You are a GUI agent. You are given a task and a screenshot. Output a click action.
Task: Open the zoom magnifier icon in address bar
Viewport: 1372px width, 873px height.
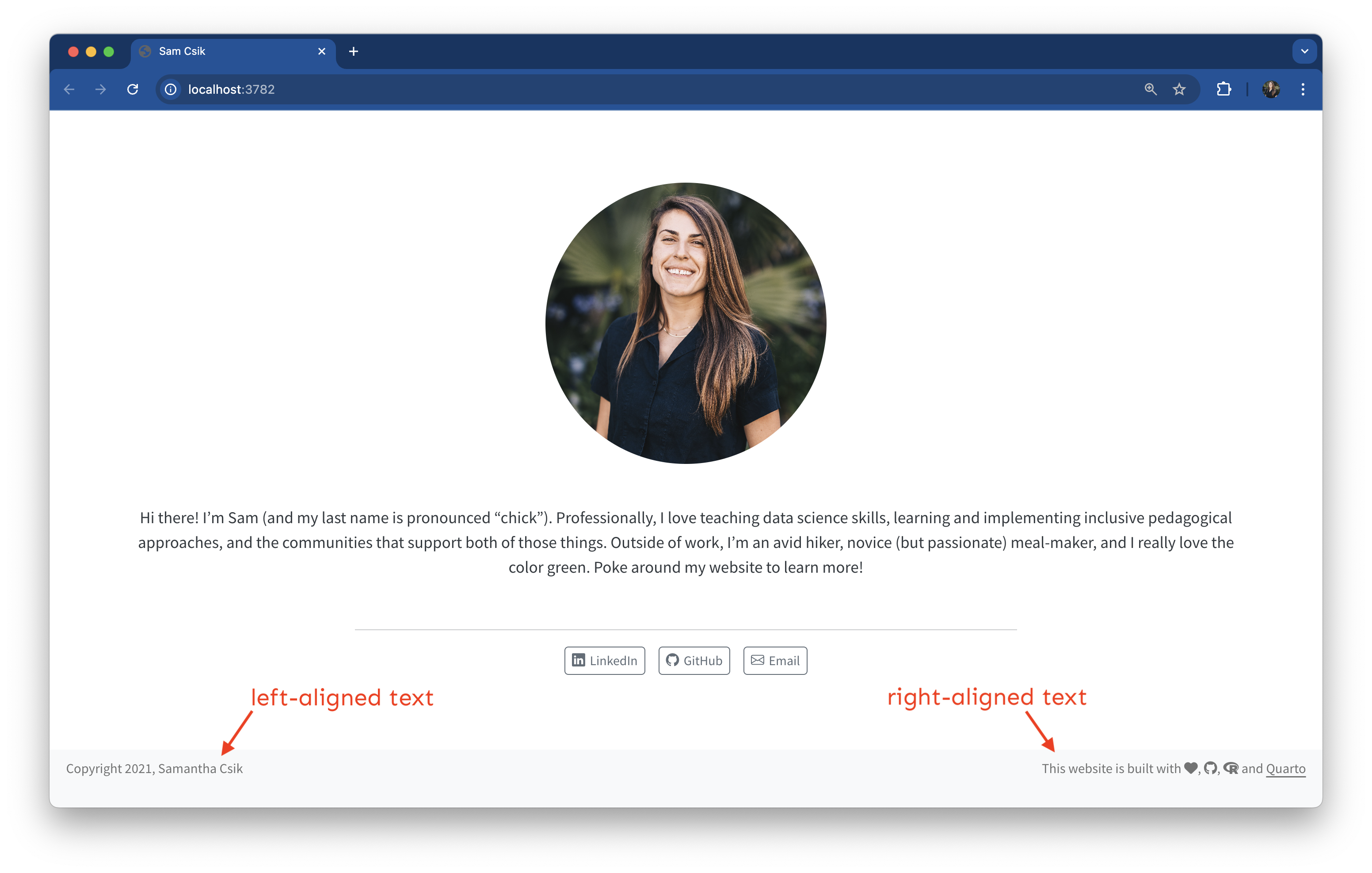point(1150,89)
